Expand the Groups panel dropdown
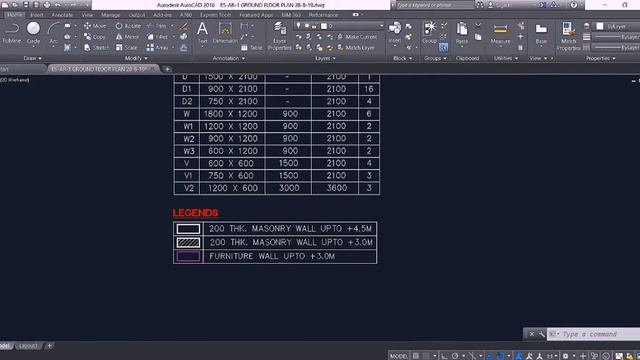Image resolution: width=640 pixels, height=360 pixels. pos(435,58)
